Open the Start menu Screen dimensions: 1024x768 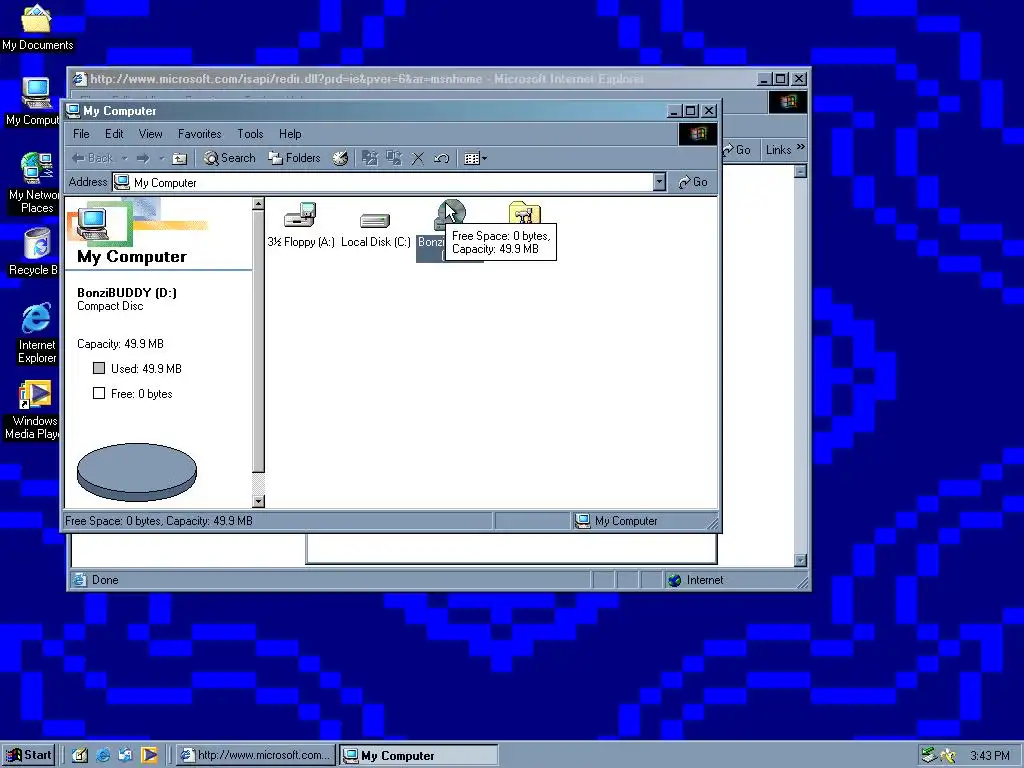click(28, 755)
